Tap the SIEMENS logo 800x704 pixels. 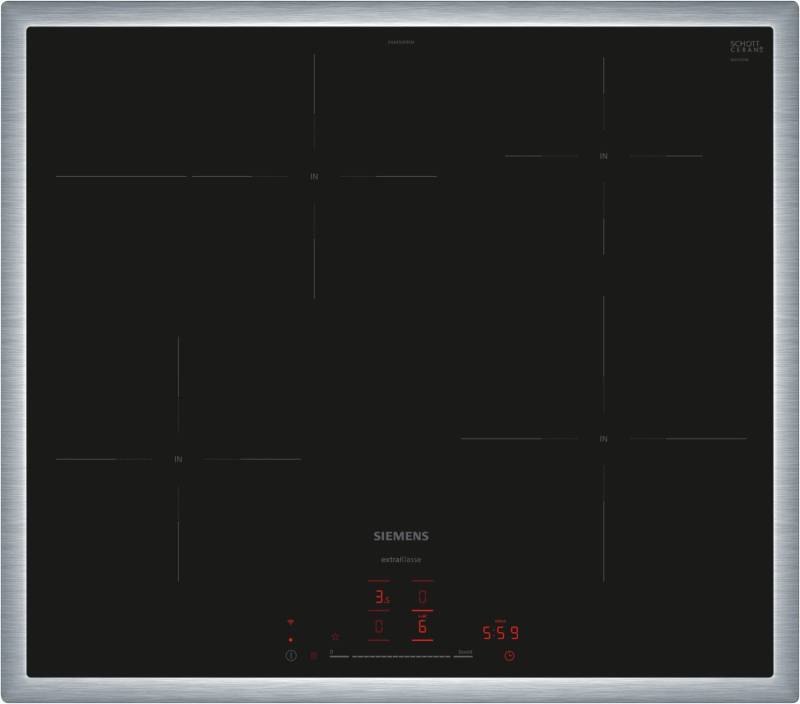401,536
